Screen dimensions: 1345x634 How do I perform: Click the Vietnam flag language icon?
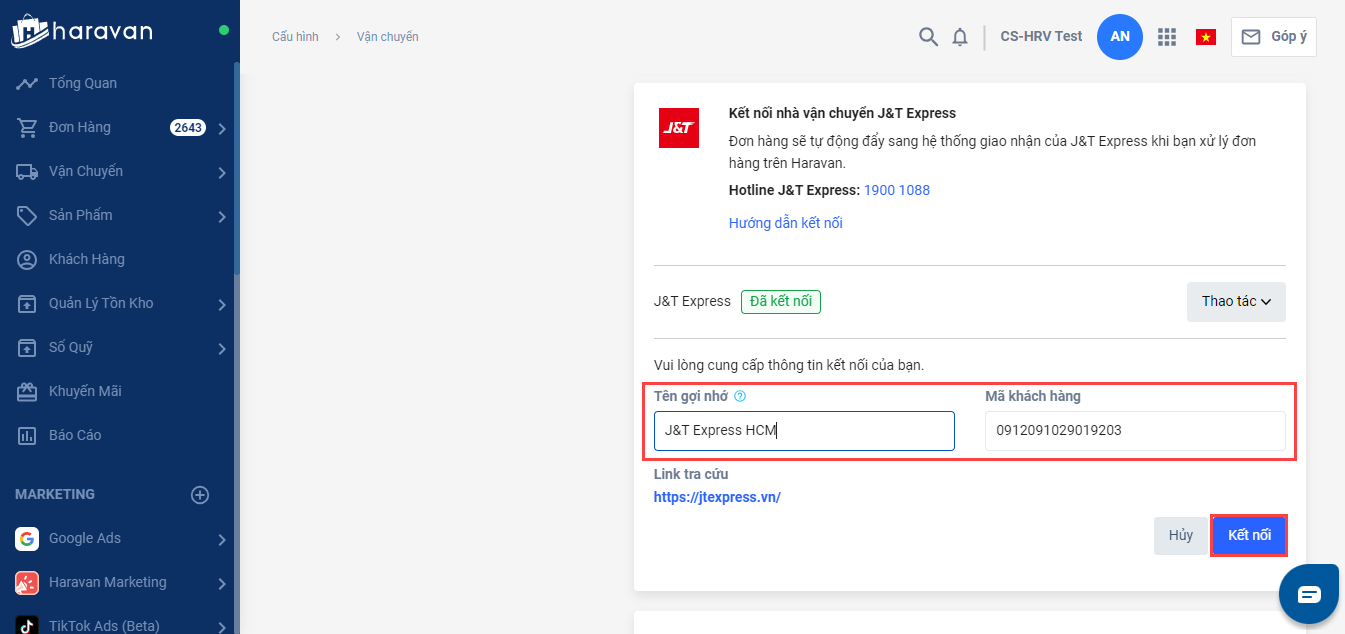pos(1206,37)
